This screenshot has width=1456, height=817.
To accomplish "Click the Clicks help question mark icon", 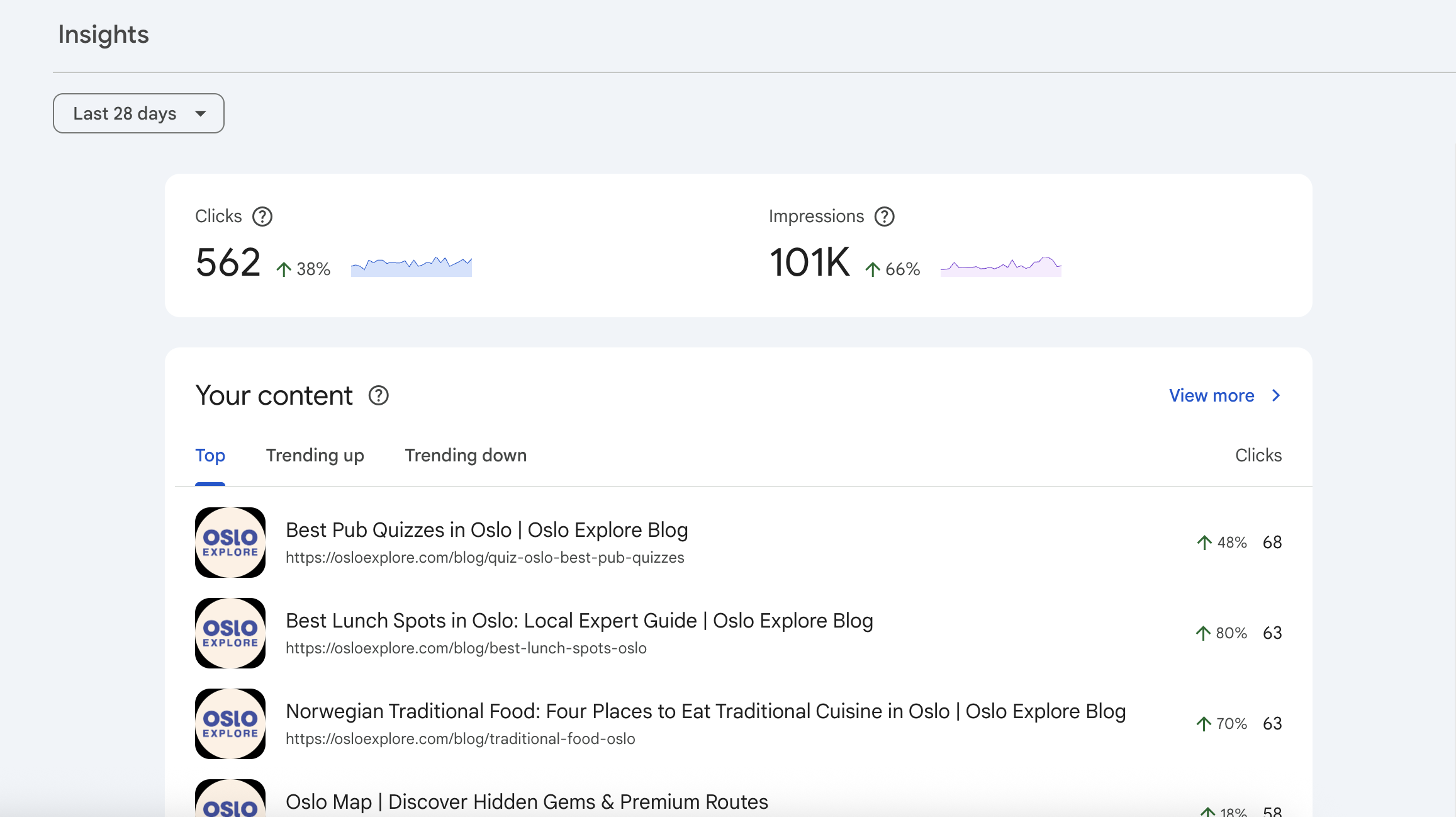I will point(262,217).
